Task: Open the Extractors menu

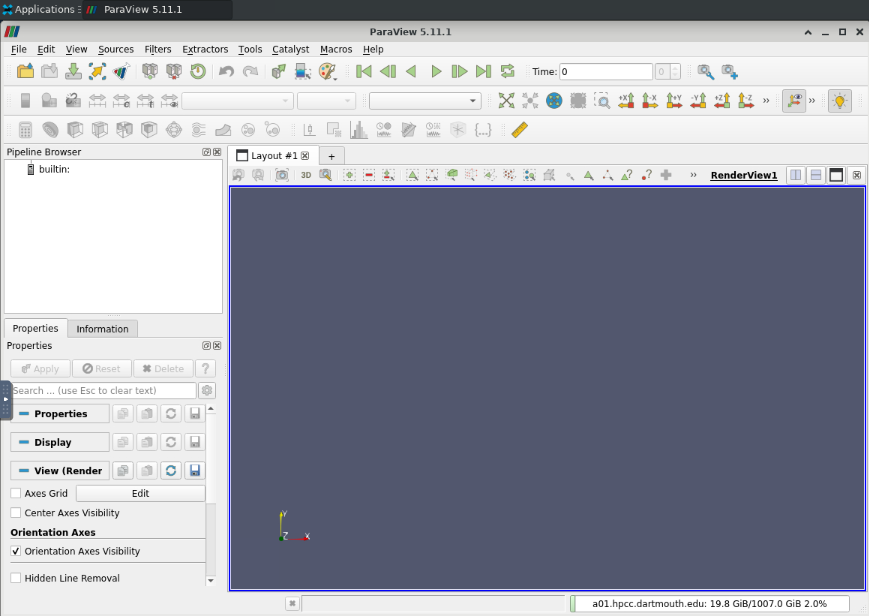Action: tap(205, 49)
